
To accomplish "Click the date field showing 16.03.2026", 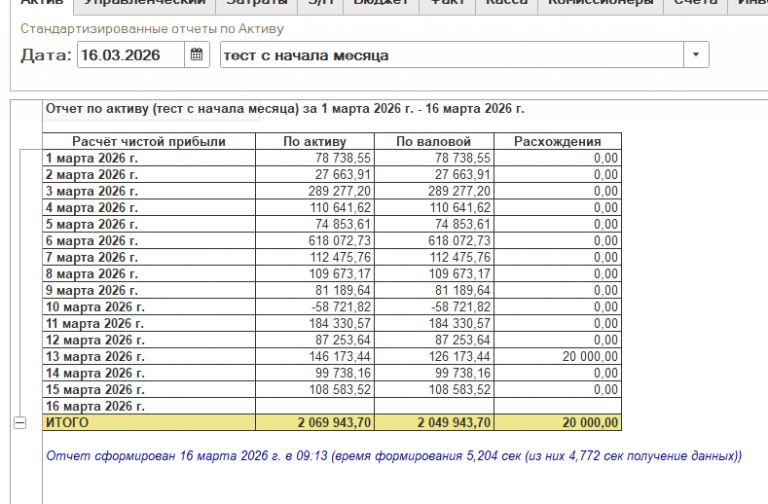I will (131, 55).
